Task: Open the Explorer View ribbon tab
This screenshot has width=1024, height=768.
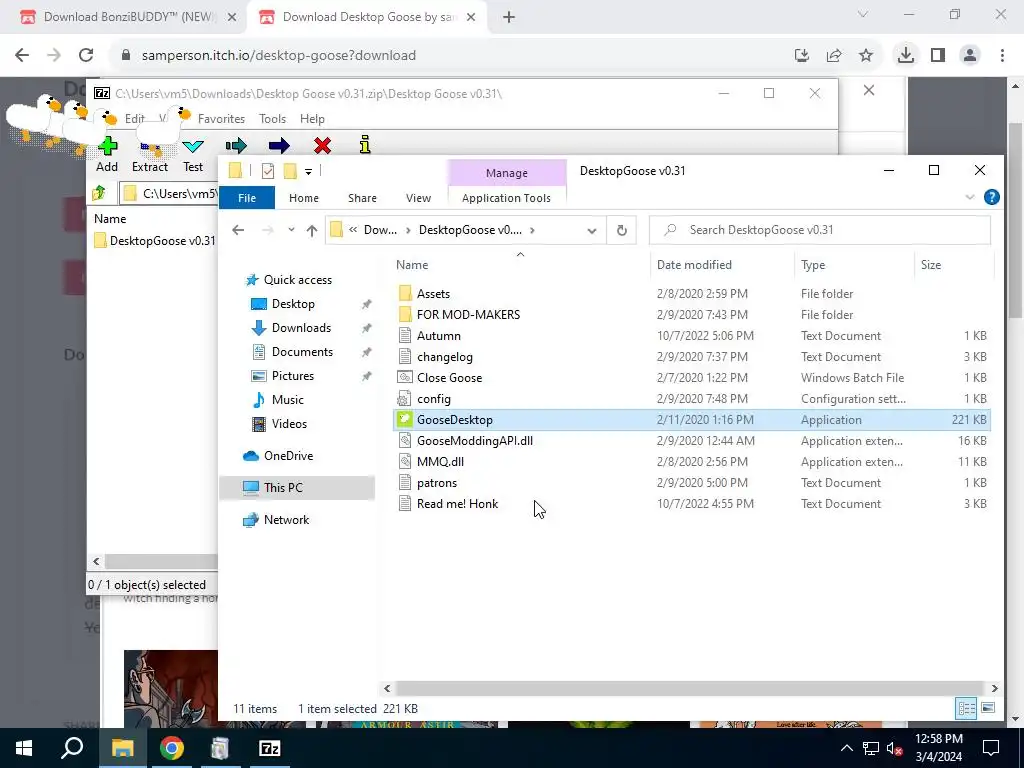Action: click(x=418, y=198)
